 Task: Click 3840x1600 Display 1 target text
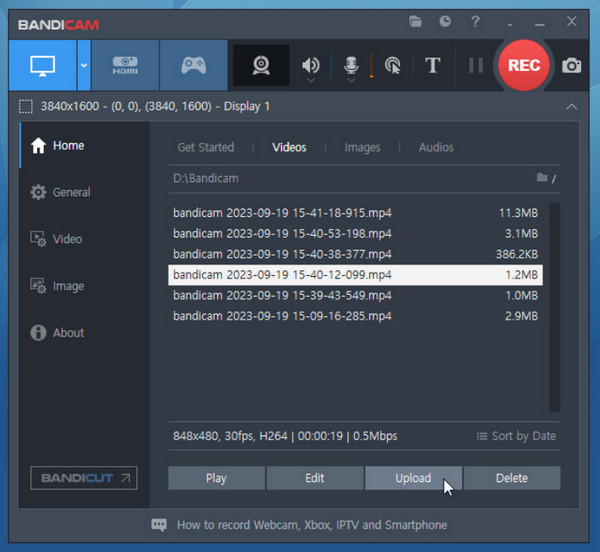click(155, 106)
